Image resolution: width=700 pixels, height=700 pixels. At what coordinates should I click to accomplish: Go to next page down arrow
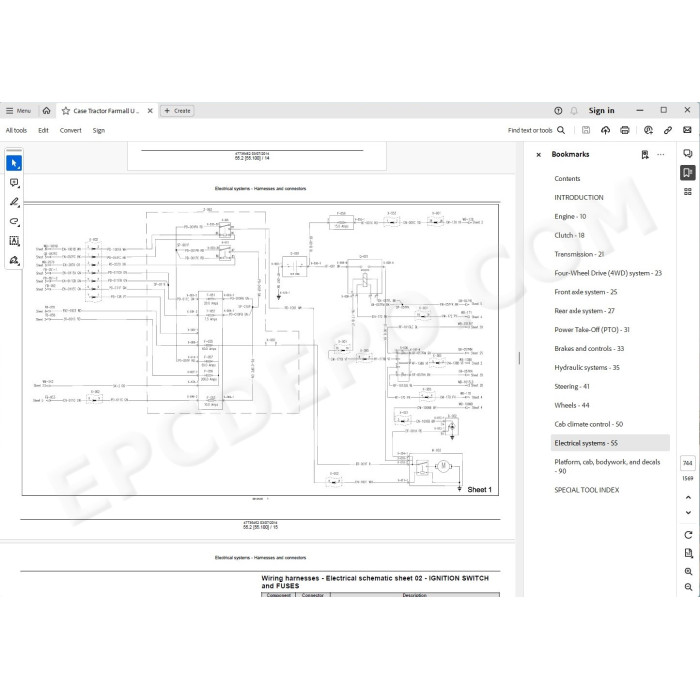[688, 512]
